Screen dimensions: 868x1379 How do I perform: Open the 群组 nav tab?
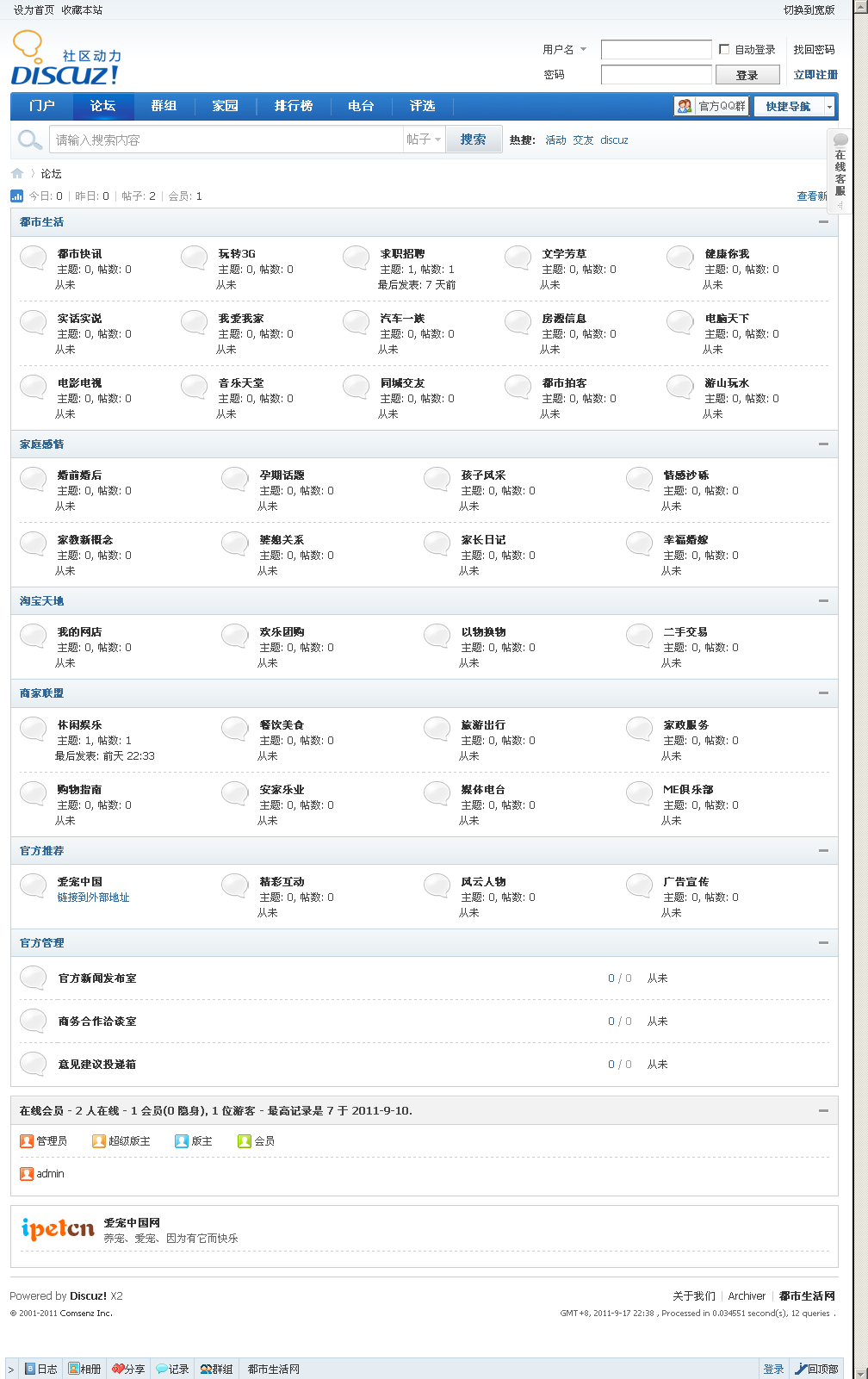click(164, 106)
